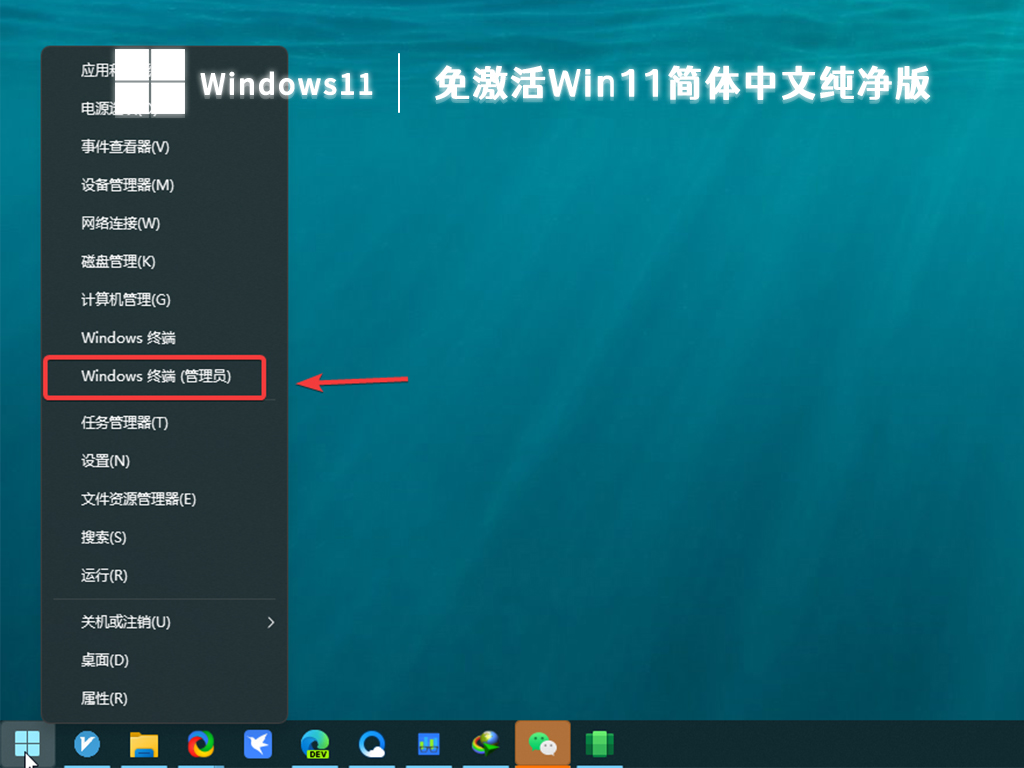This screenshot has height=768, width=1024.
Task: Open Microsoft Edge Dev from the taskbar
Action: click(x=315, y=745)
